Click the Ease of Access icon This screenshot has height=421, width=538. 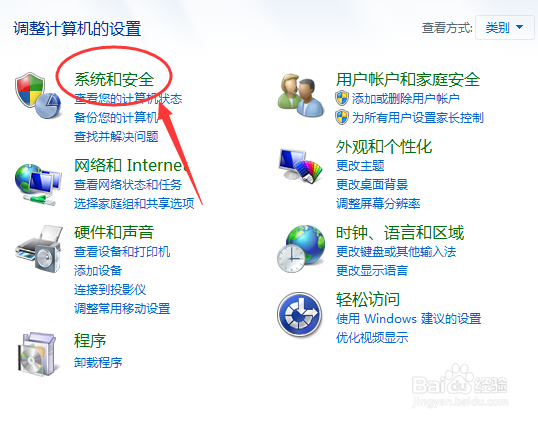pyautogui.click(x=300, y=314)
